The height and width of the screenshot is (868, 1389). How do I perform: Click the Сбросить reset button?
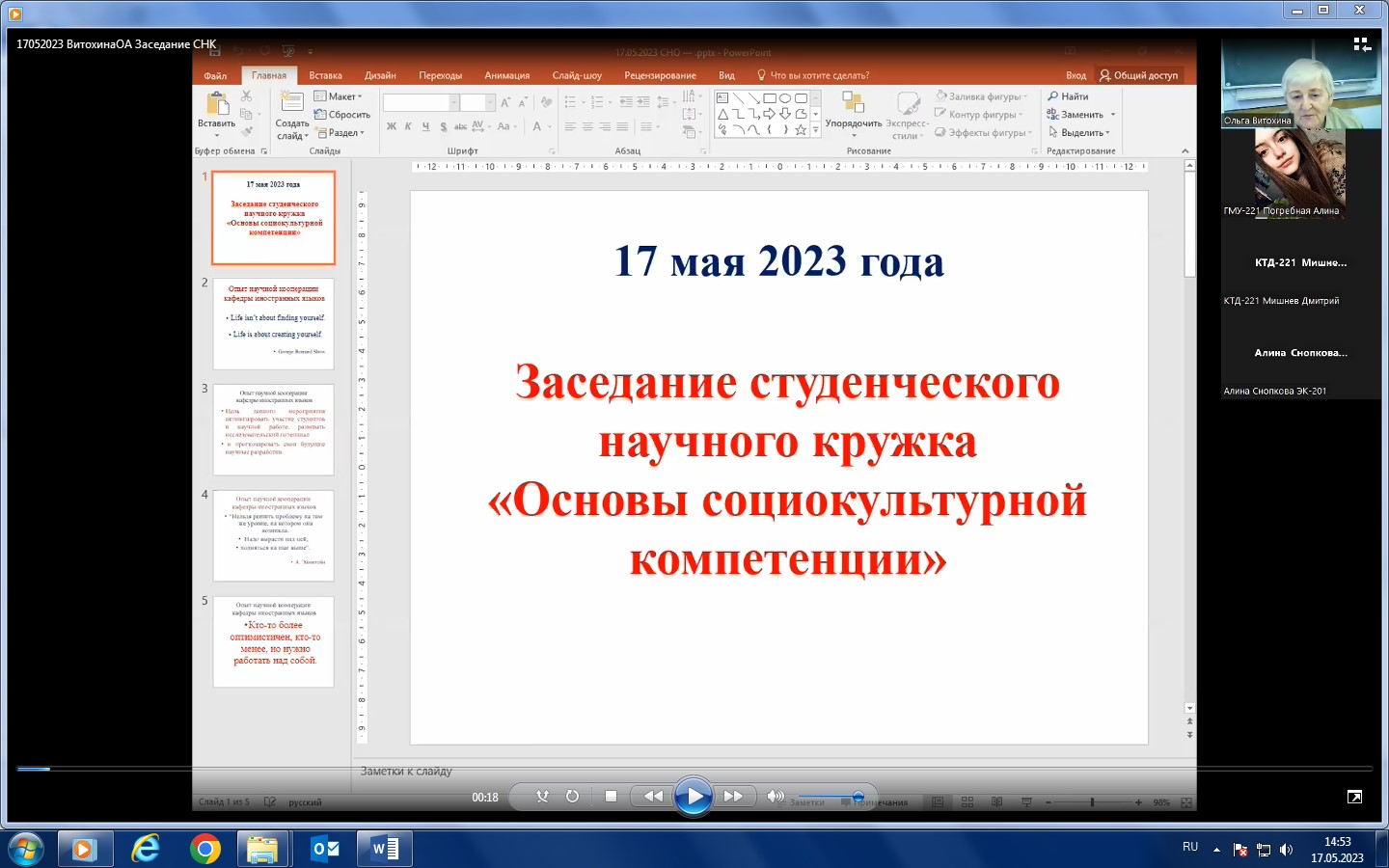(x=342, y=115)
